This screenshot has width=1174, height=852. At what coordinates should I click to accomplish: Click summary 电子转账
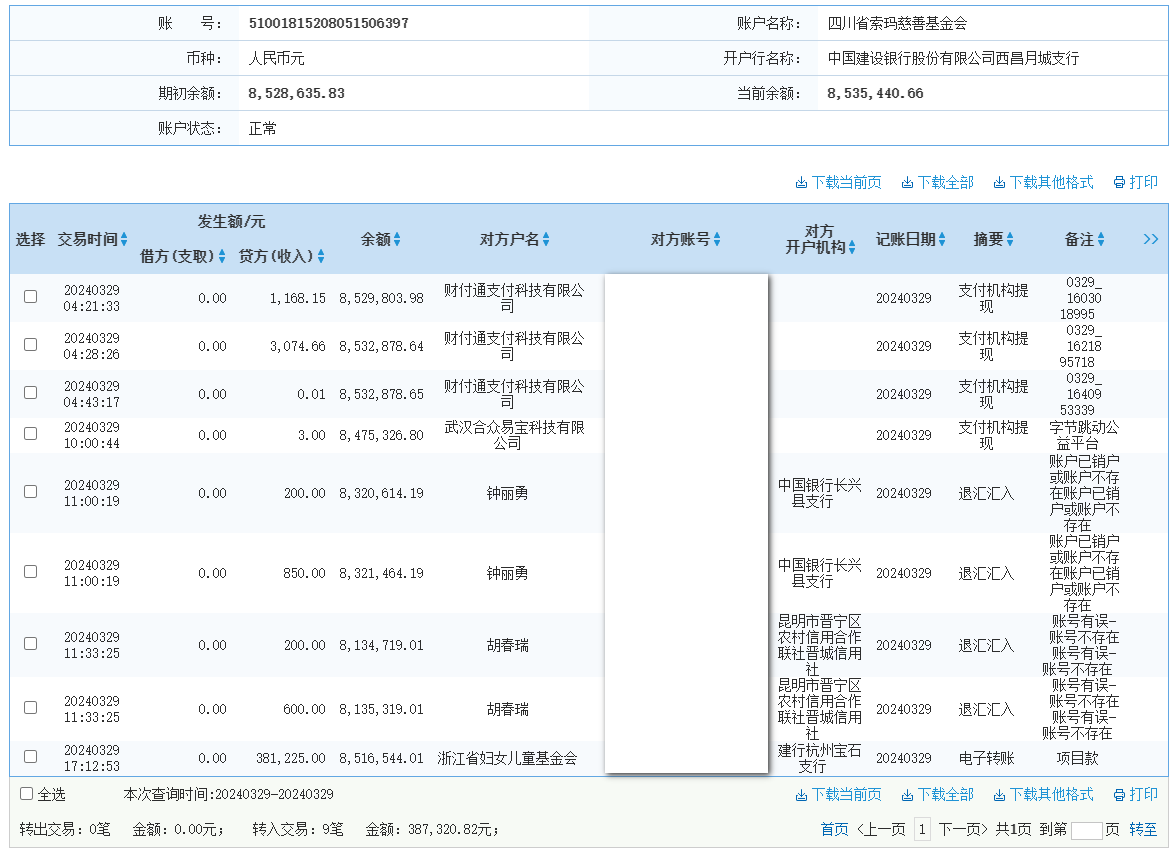click(986, 758)
